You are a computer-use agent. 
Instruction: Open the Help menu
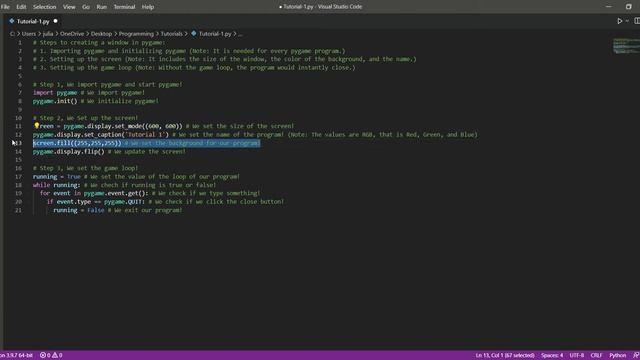click(148, 7)
